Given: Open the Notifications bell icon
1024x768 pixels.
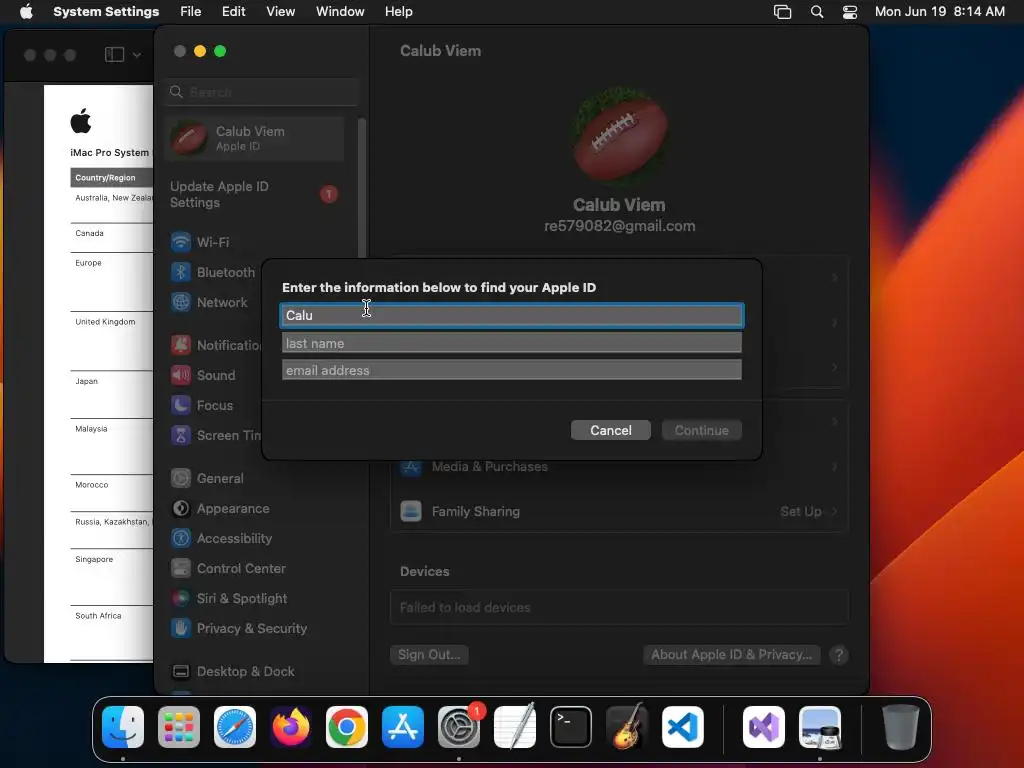Looking at the screenshot, I should pos(181,345).
